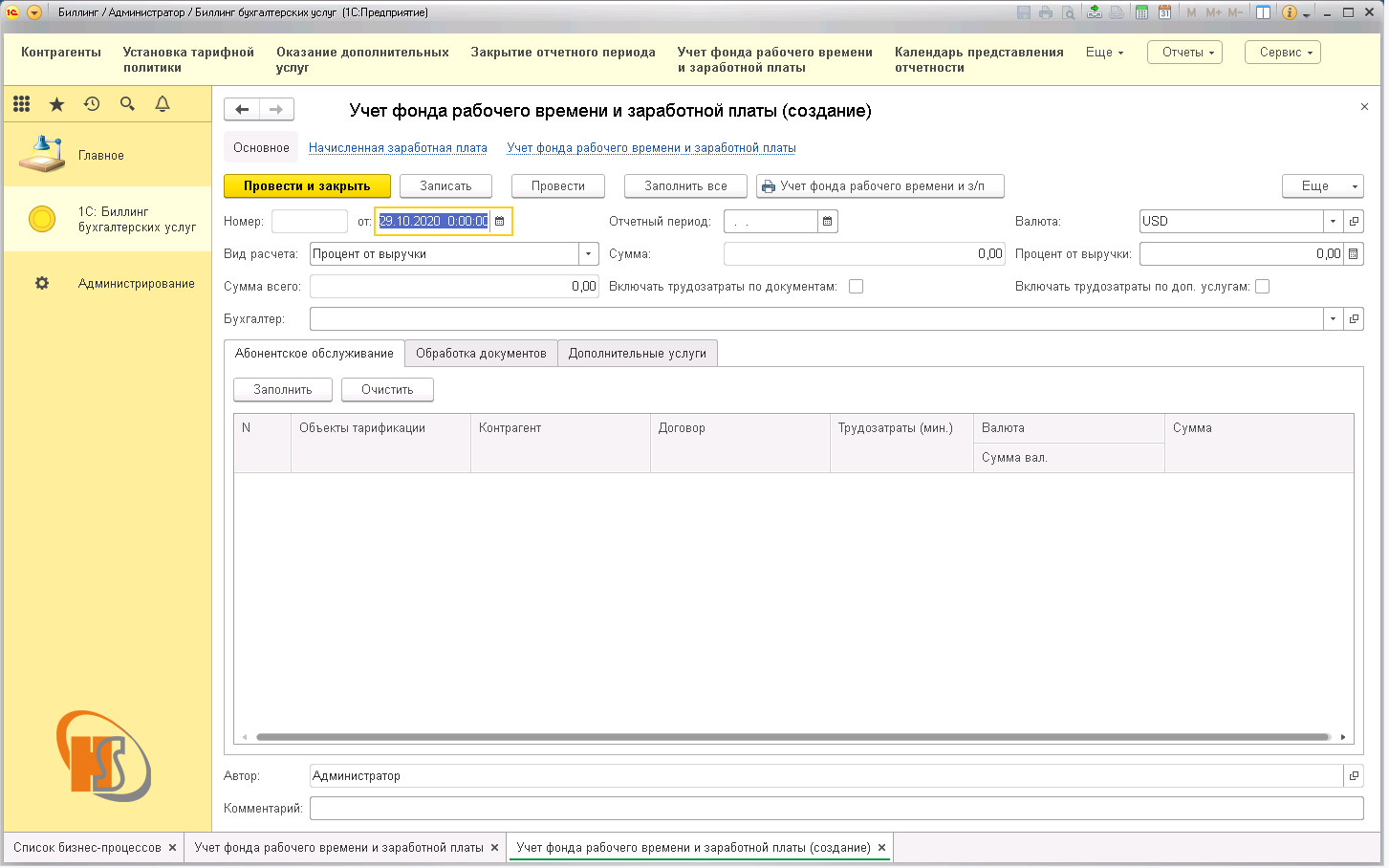Enable Включать трудозатраты по документам checkbox
1389x868 pixels.
tap(857, 287)
